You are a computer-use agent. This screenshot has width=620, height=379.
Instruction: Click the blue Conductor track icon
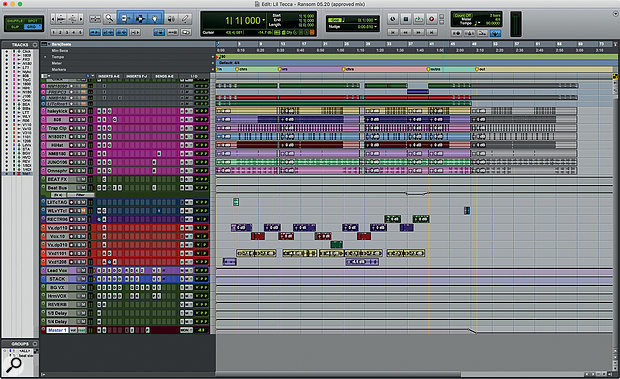(x=495, y=33)
